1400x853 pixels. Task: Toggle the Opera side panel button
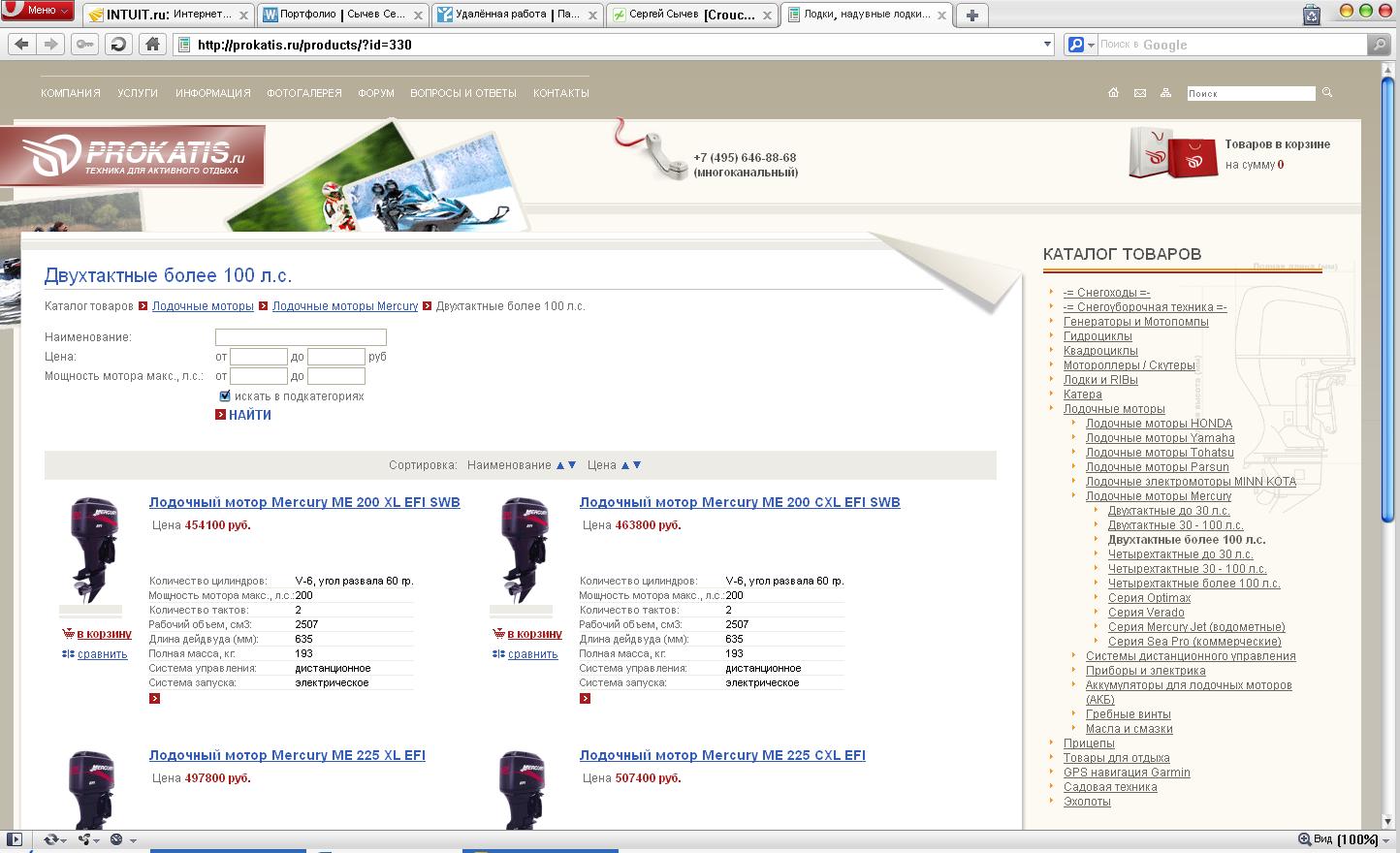point(15,839)
